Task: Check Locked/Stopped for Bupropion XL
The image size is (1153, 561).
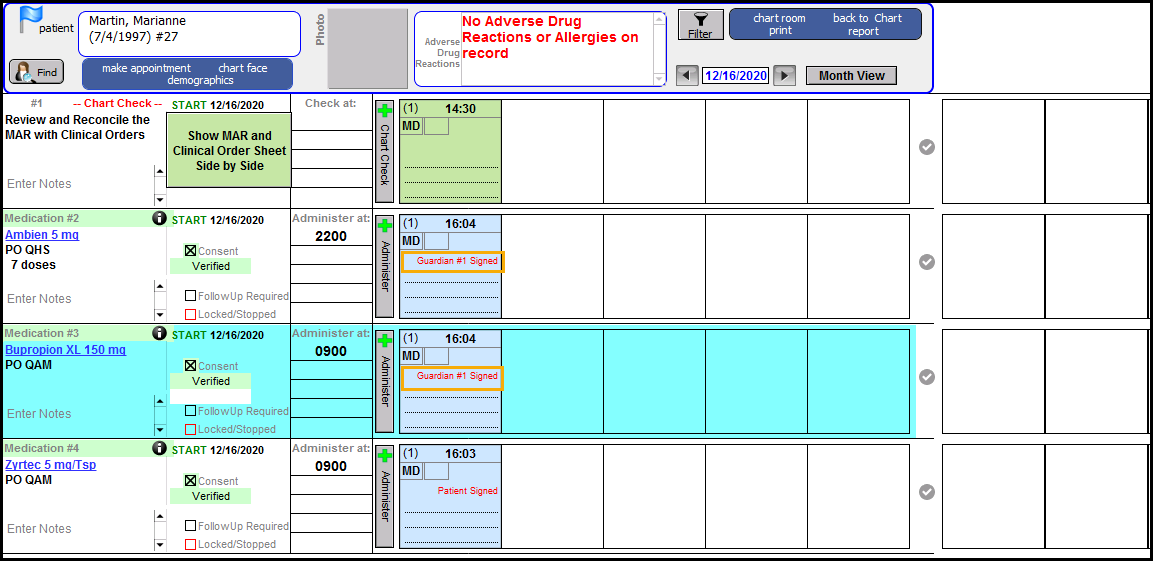Action: coord(191,429)
